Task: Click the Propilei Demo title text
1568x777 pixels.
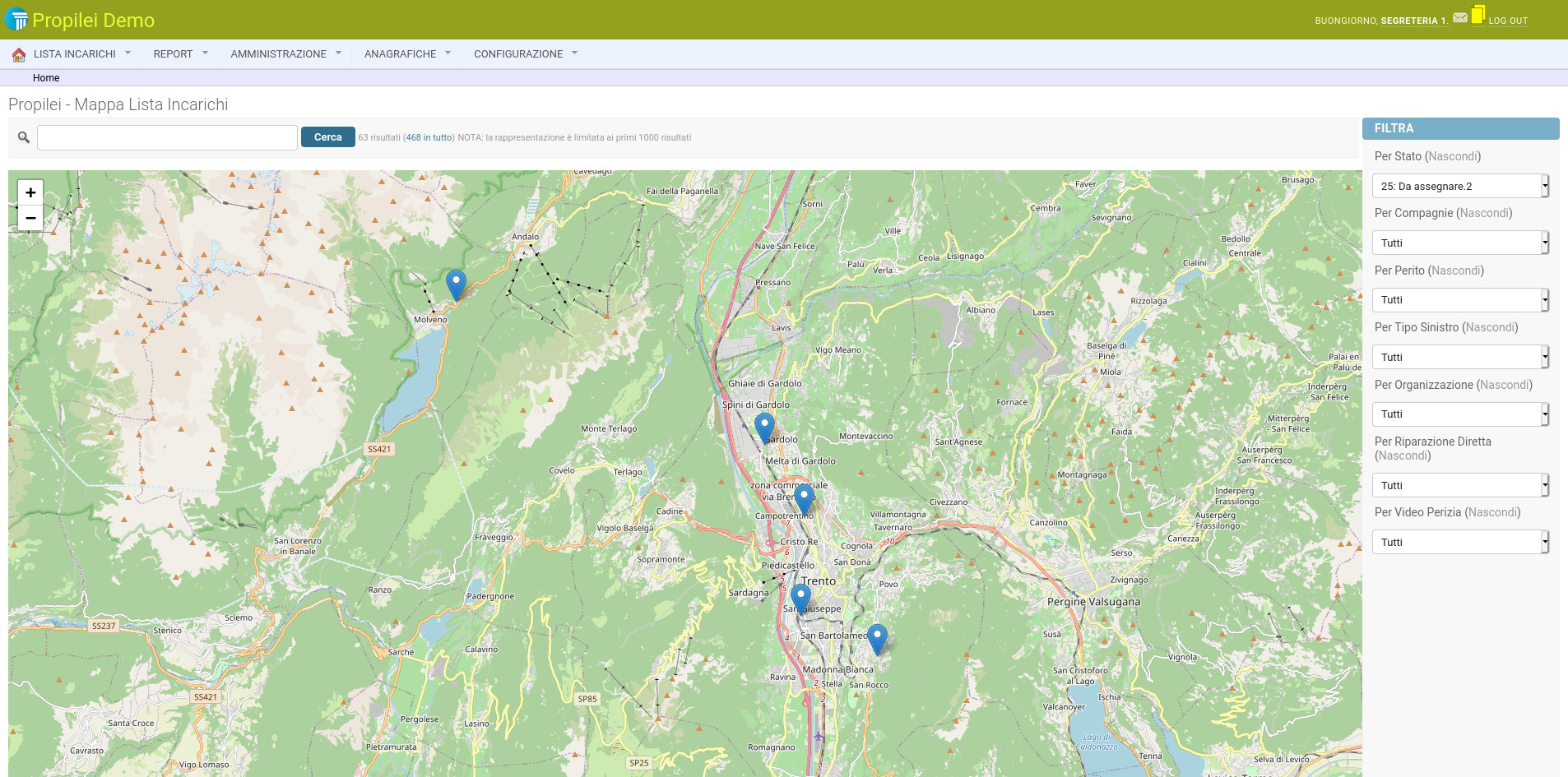Action: tap(93, 20)
